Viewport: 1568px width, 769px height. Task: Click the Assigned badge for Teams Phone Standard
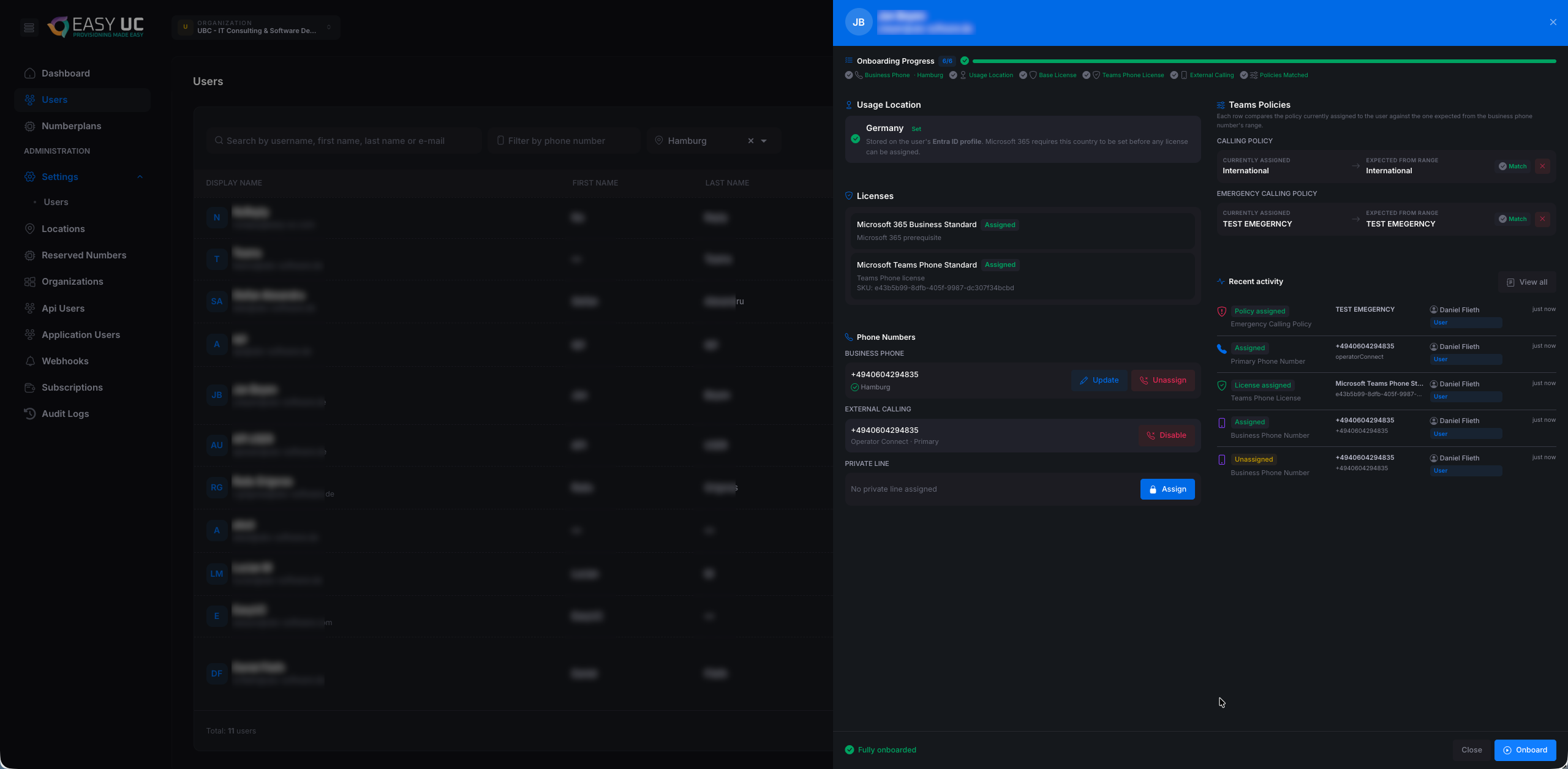coord(1000,264)
